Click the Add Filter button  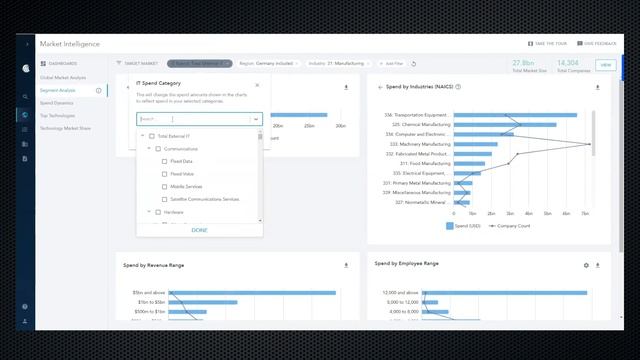point(391,64)
